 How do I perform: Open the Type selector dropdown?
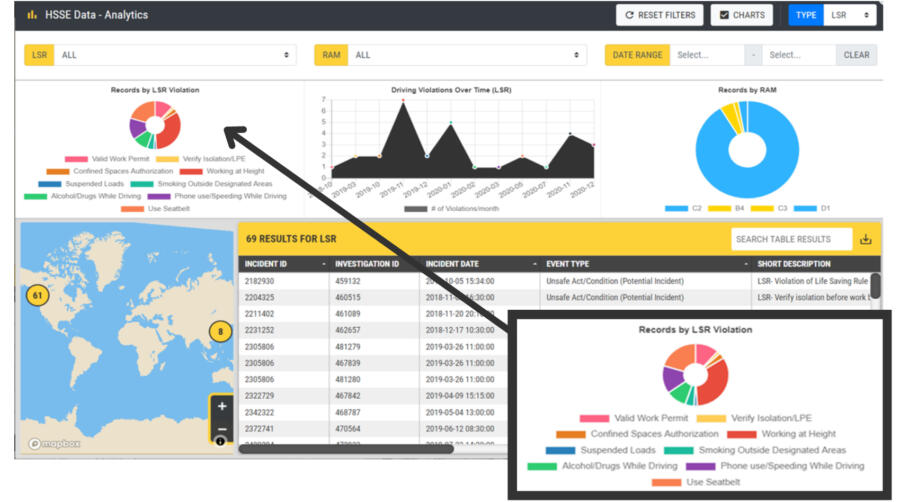(x=849, y=15)
